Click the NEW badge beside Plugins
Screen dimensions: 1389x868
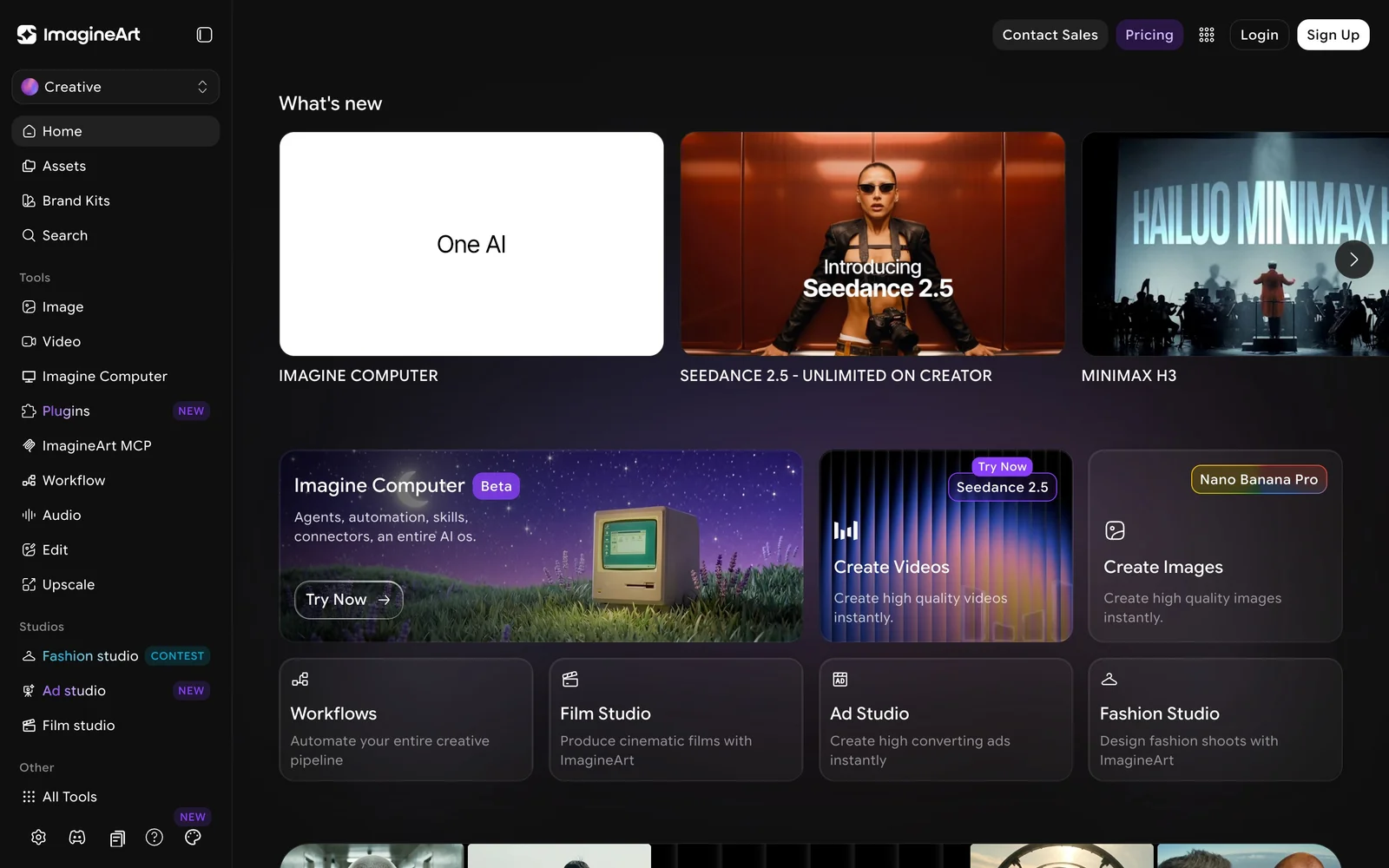[191, 411]
